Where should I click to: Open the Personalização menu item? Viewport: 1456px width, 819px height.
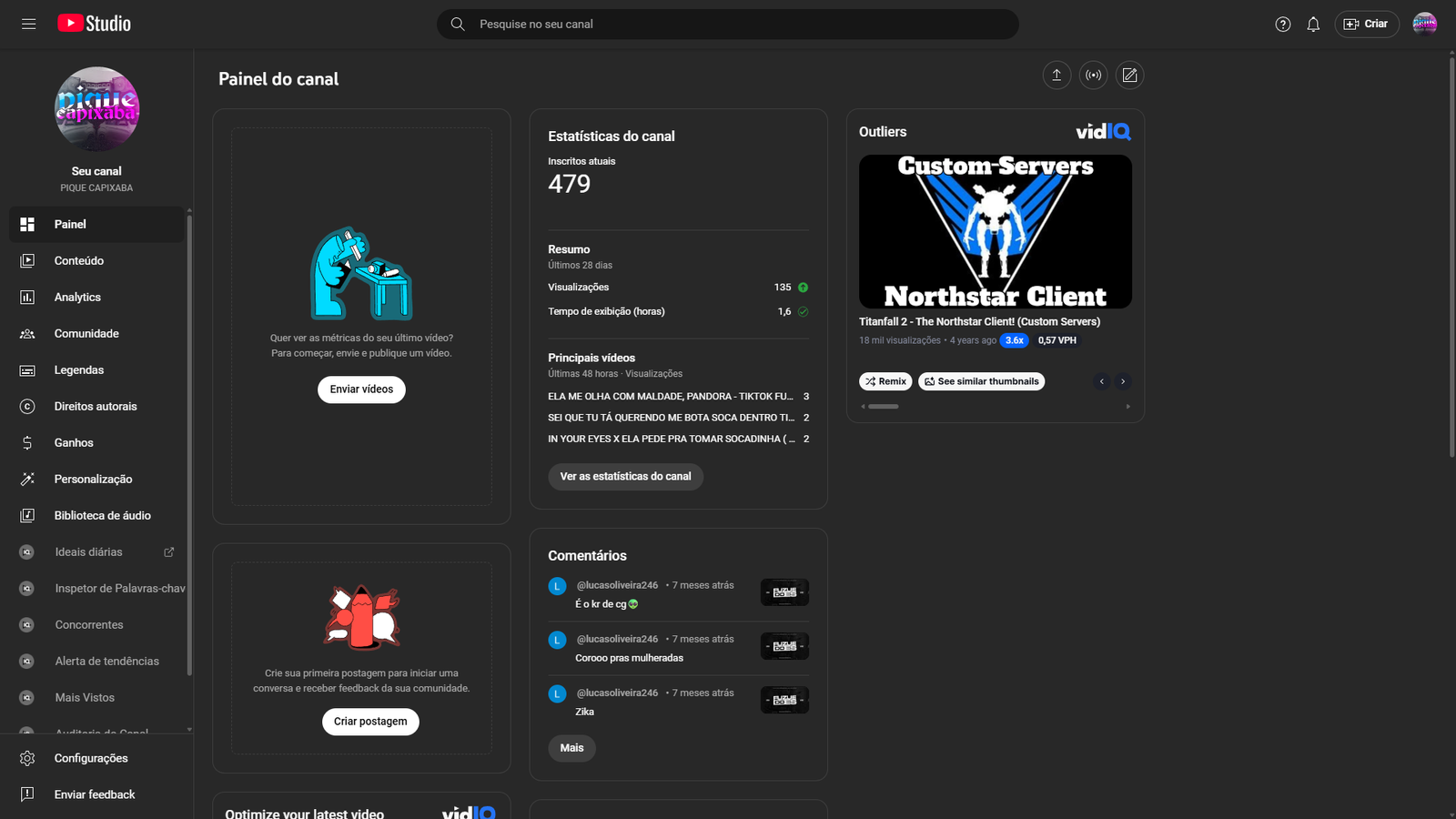[x=96, y=480]
